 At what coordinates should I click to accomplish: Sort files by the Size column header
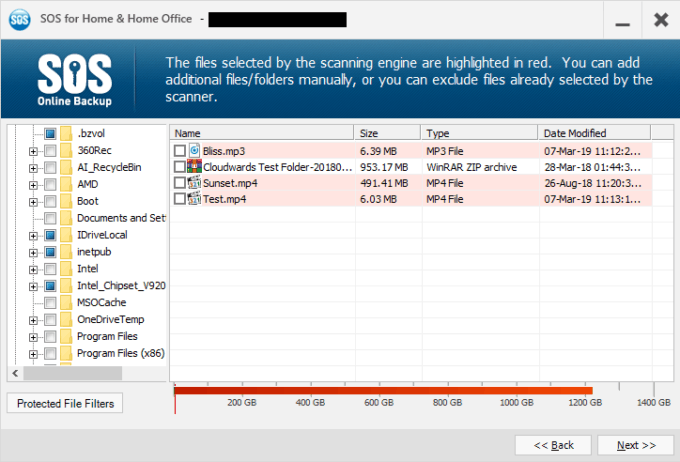[387, 133]
